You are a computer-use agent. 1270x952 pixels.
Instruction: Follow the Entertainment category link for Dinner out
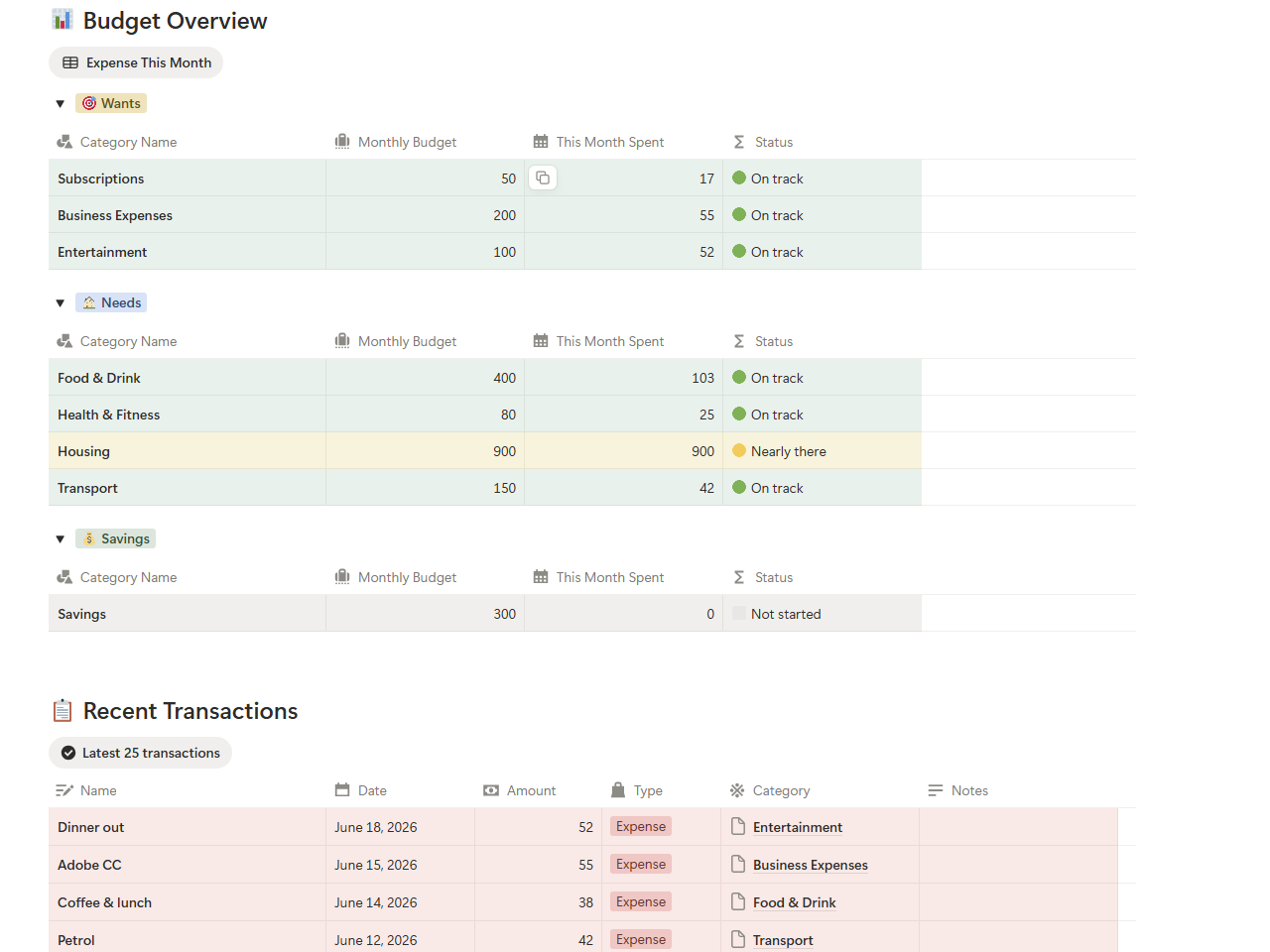tap(798, 827)
